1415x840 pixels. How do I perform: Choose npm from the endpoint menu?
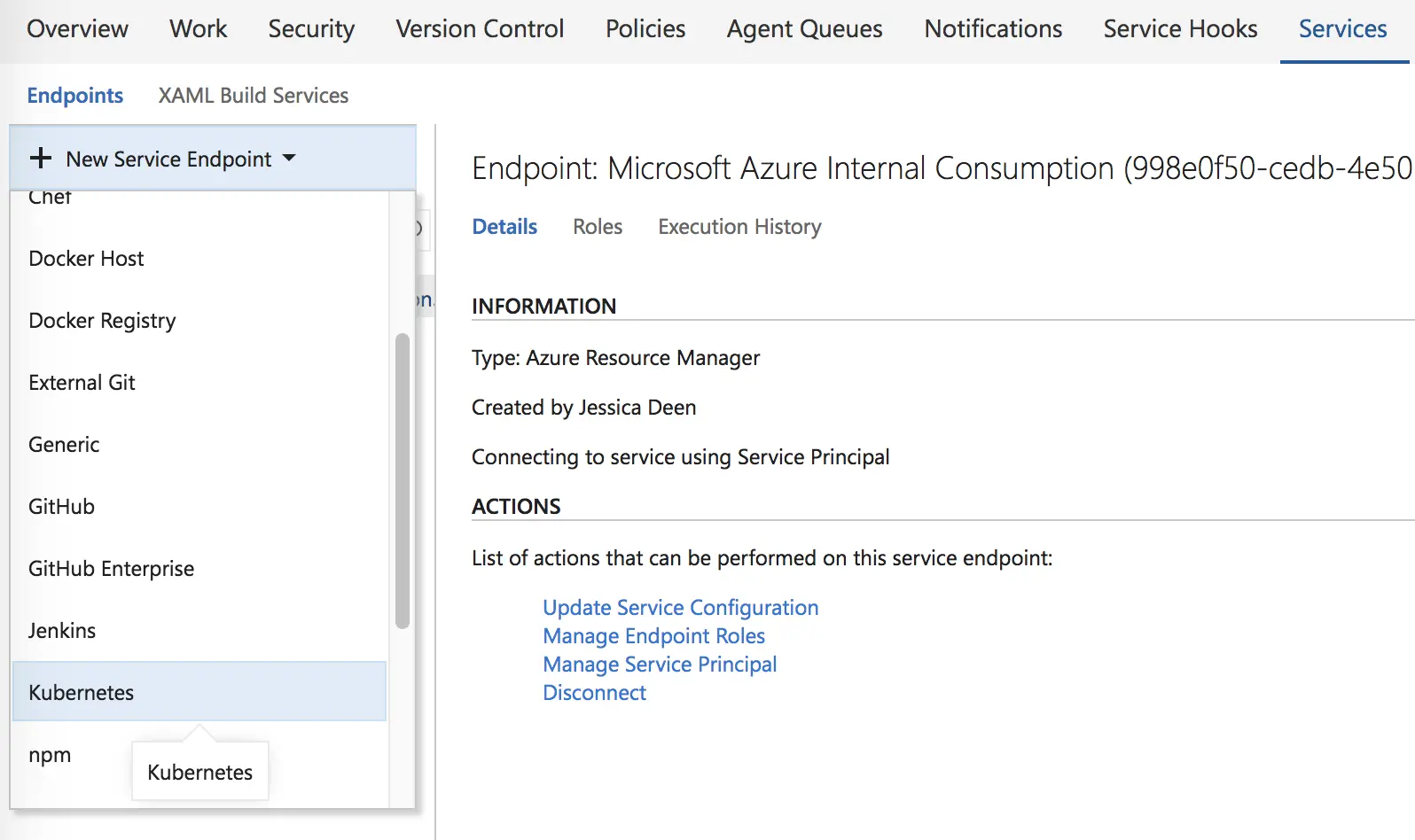tap(199, 755)
